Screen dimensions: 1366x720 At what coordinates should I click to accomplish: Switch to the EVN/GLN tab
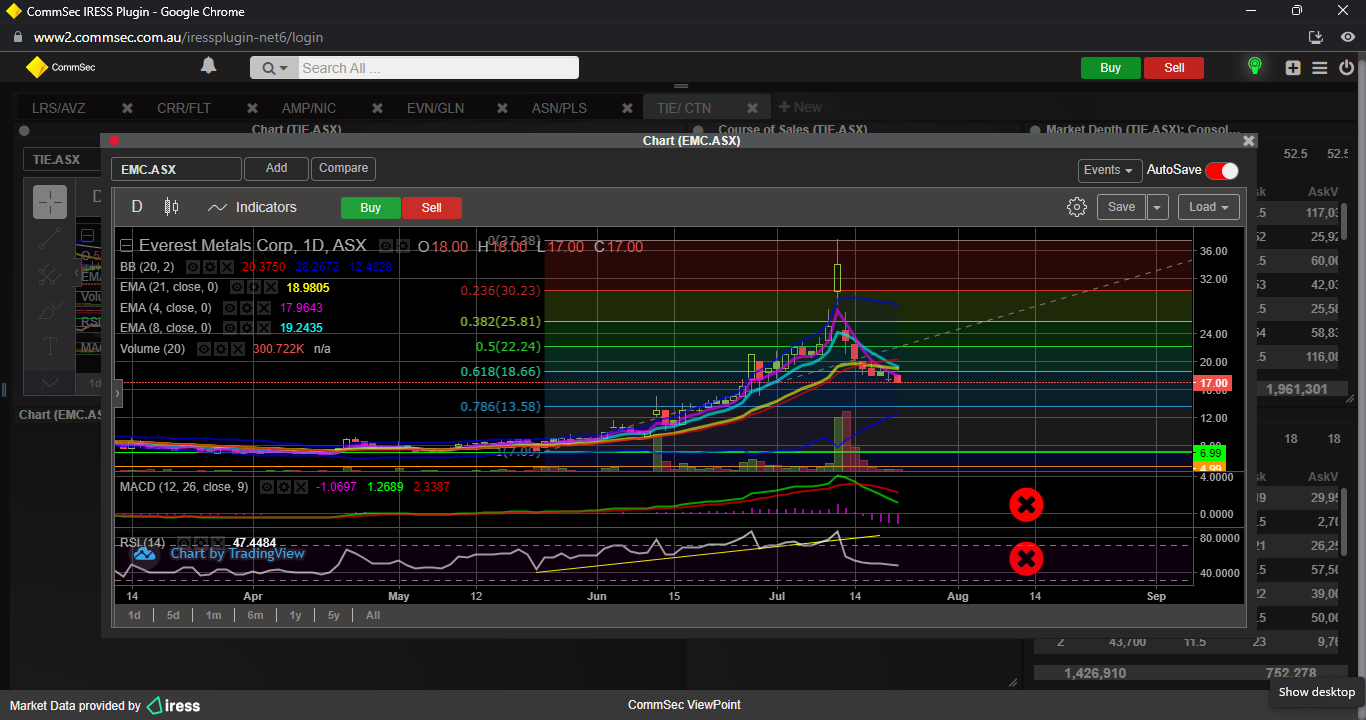(435, 108)
